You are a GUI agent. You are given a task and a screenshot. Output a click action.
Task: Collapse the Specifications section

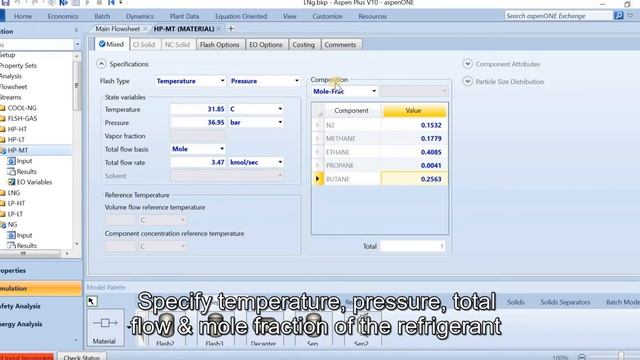[x=101, y=64]
